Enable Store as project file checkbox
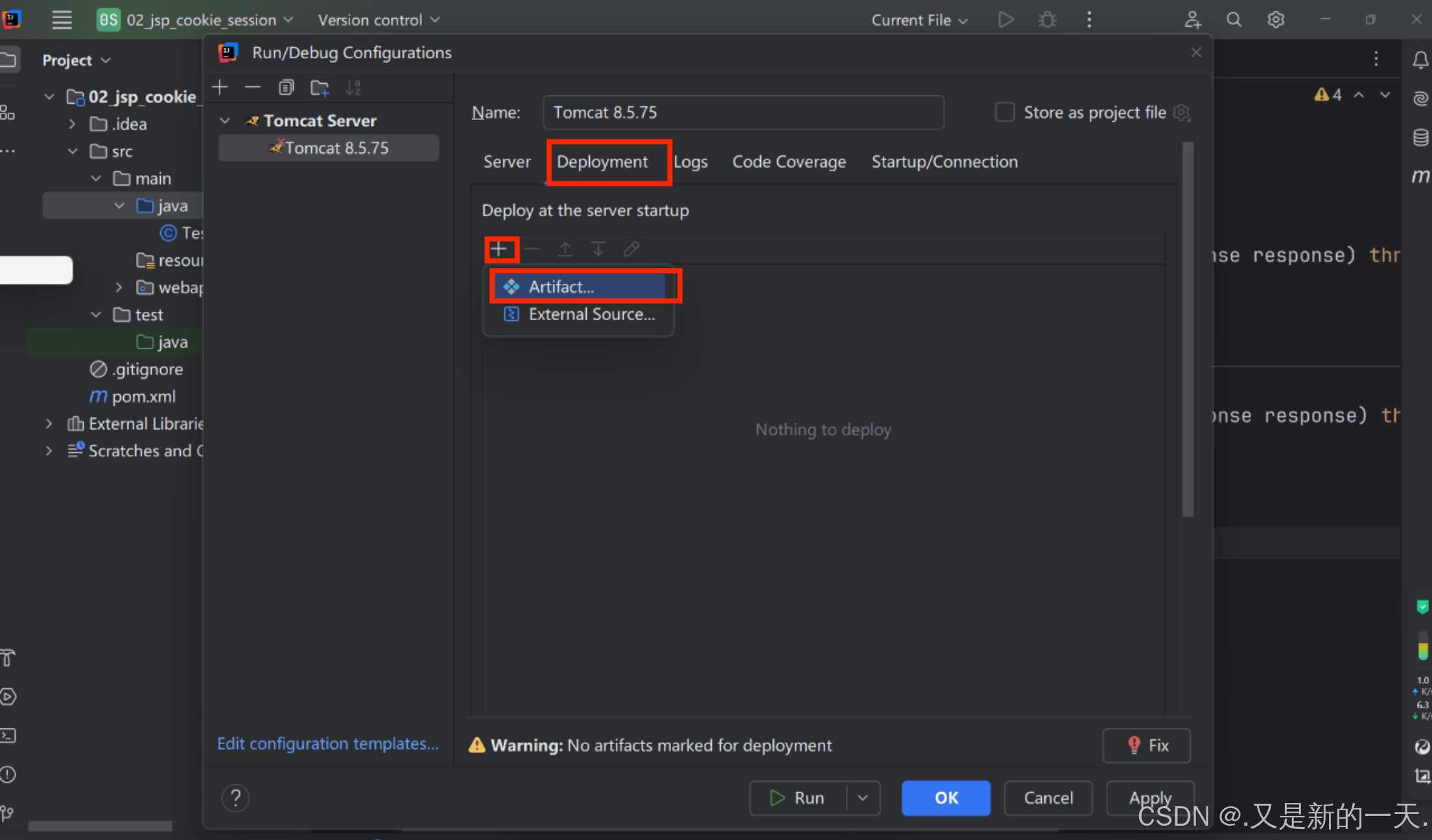This screenshot has width=1432, height=840. 1004,112
